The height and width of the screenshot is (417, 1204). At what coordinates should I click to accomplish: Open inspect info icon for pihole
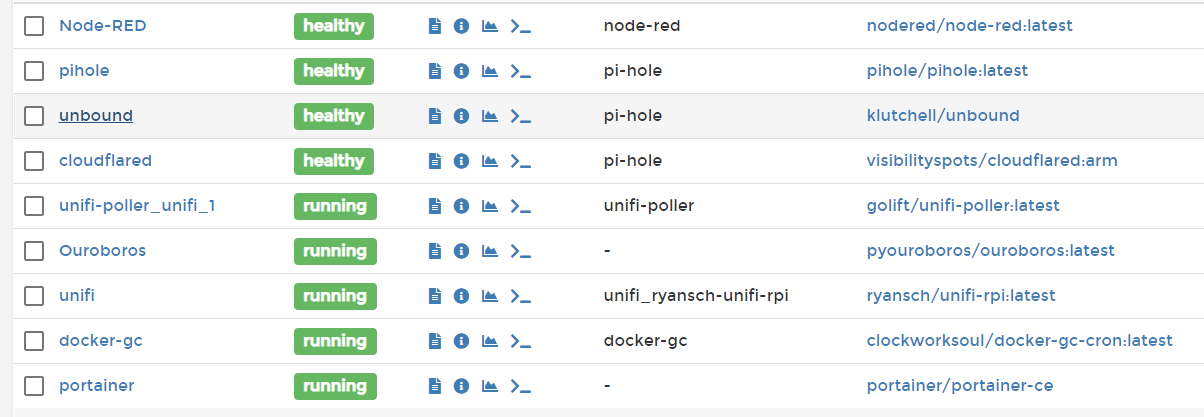tap(461, 71)
